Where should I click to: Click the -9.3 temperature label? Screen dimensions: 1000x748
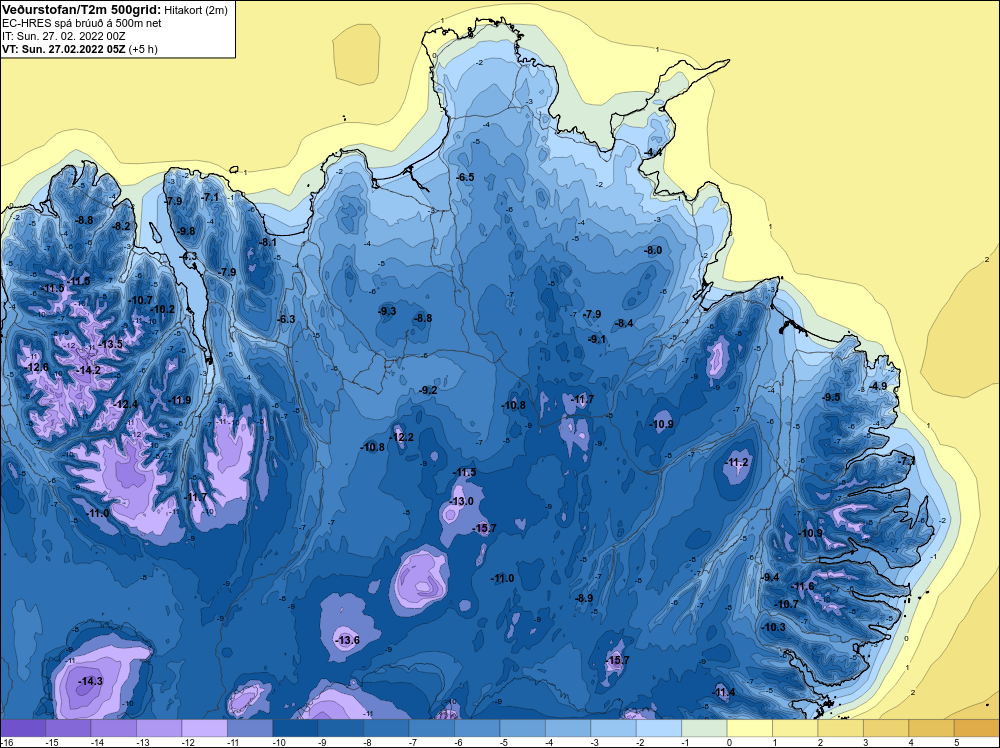386,311
